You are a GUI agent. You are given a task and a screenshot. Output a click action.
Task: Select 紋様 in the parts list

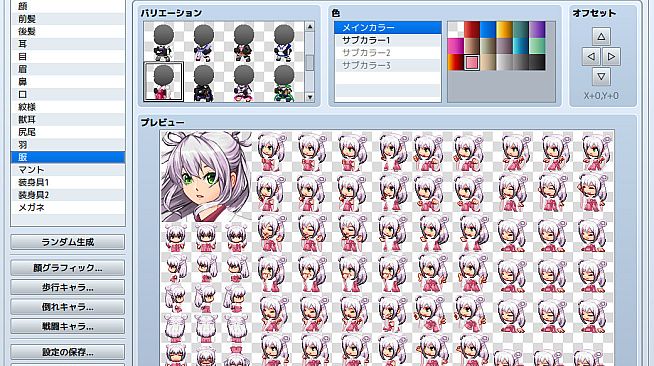coord(68,107)
